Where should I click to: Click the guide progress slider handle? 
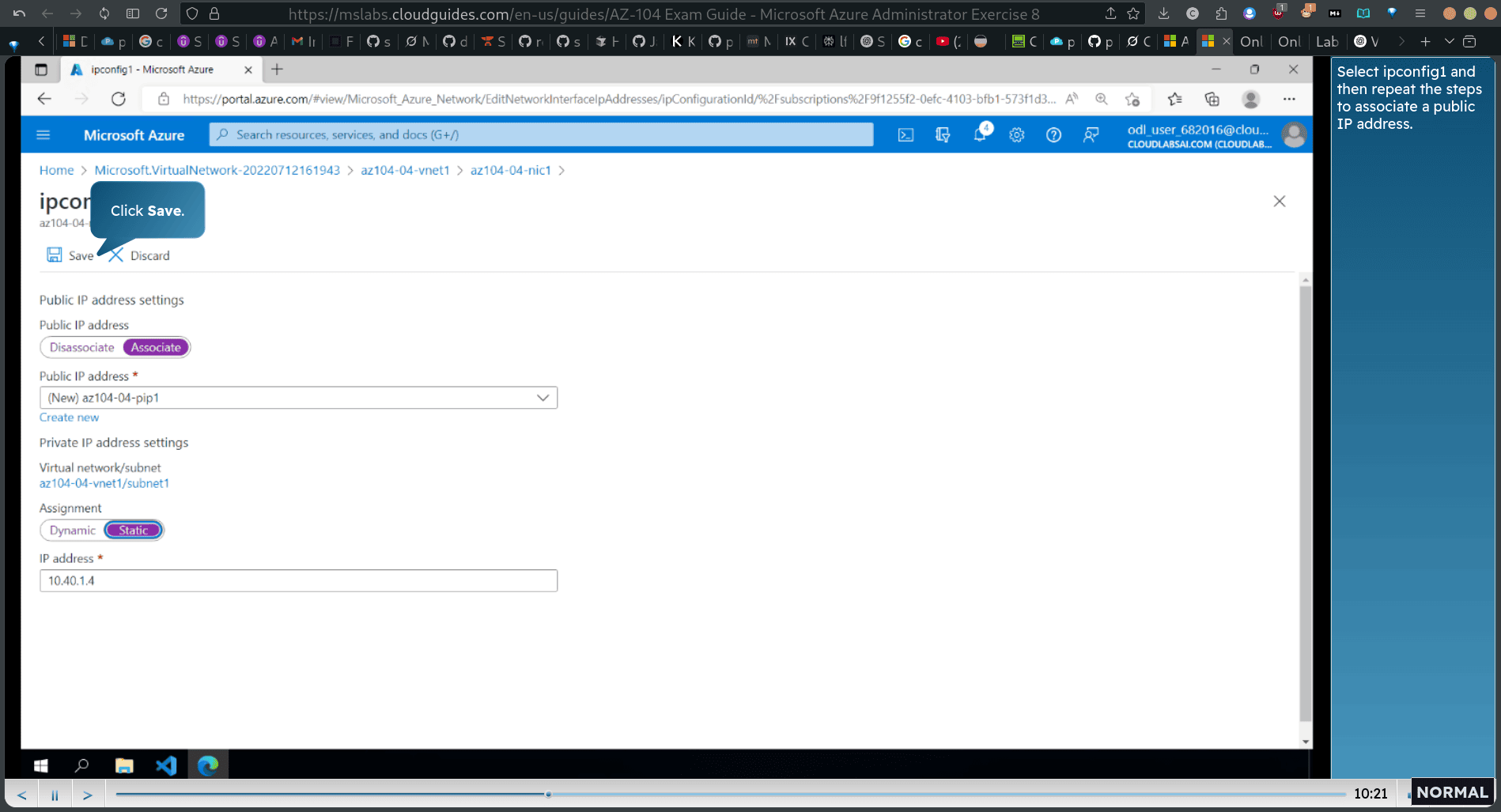point(548,794)
